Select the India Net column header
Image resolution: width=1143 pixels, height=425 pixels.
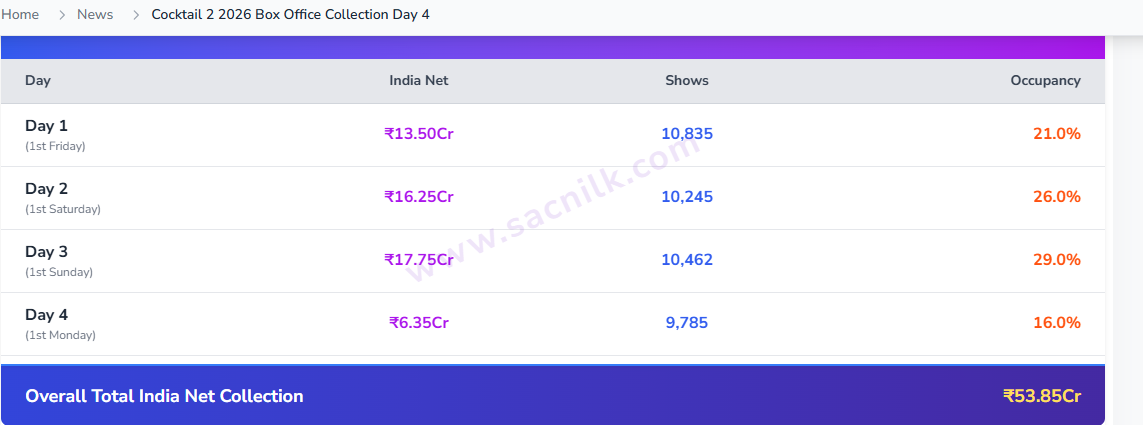click(x=419, y=80)
